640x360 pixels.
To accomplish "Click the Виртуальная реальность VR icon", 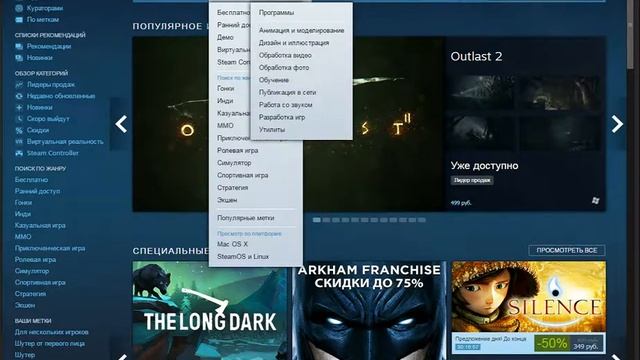I will [x=19, y=142].
